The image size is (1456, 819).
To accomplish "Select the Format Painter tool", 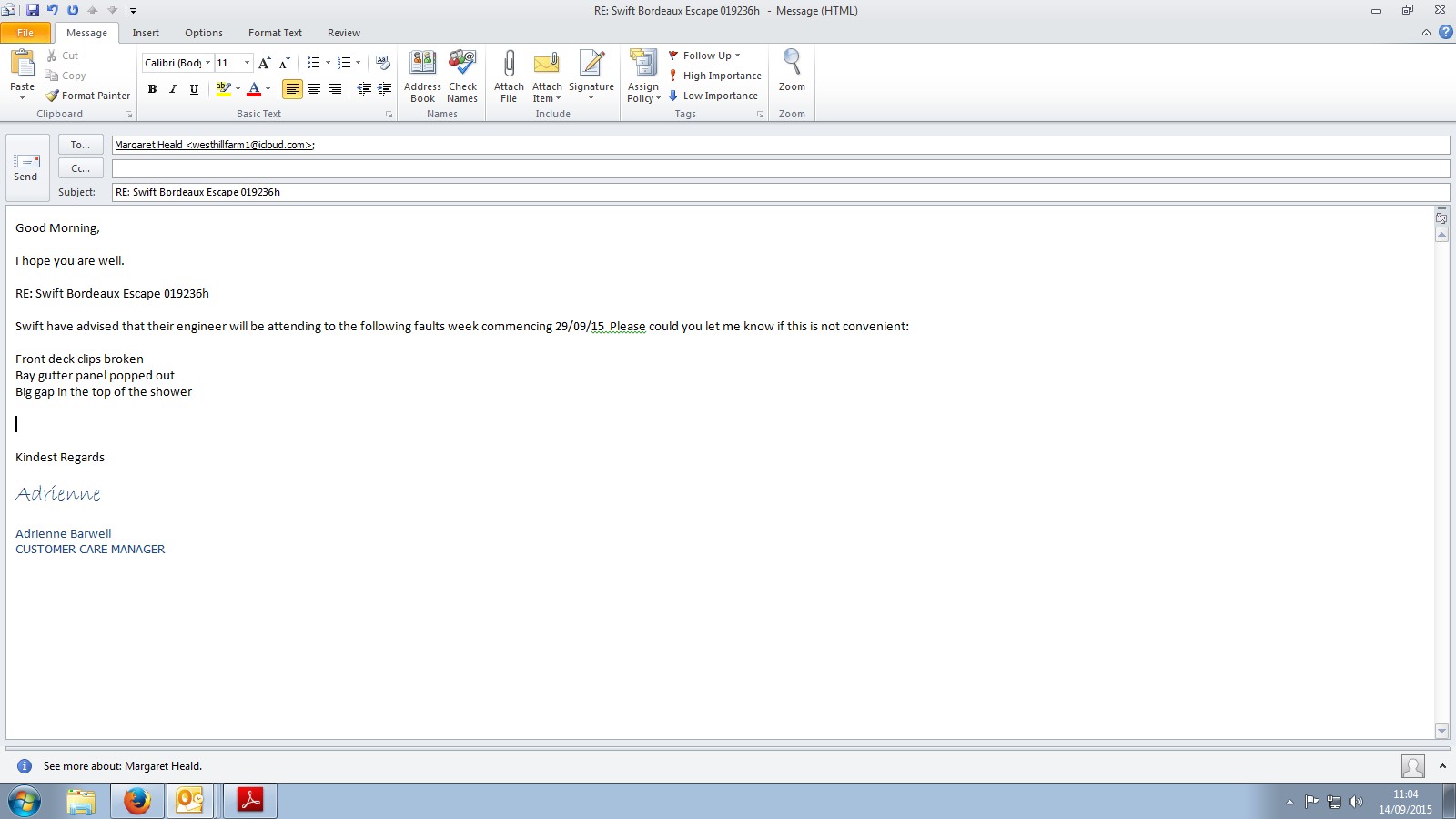I will pyautogui.click(x=88, y=96).
